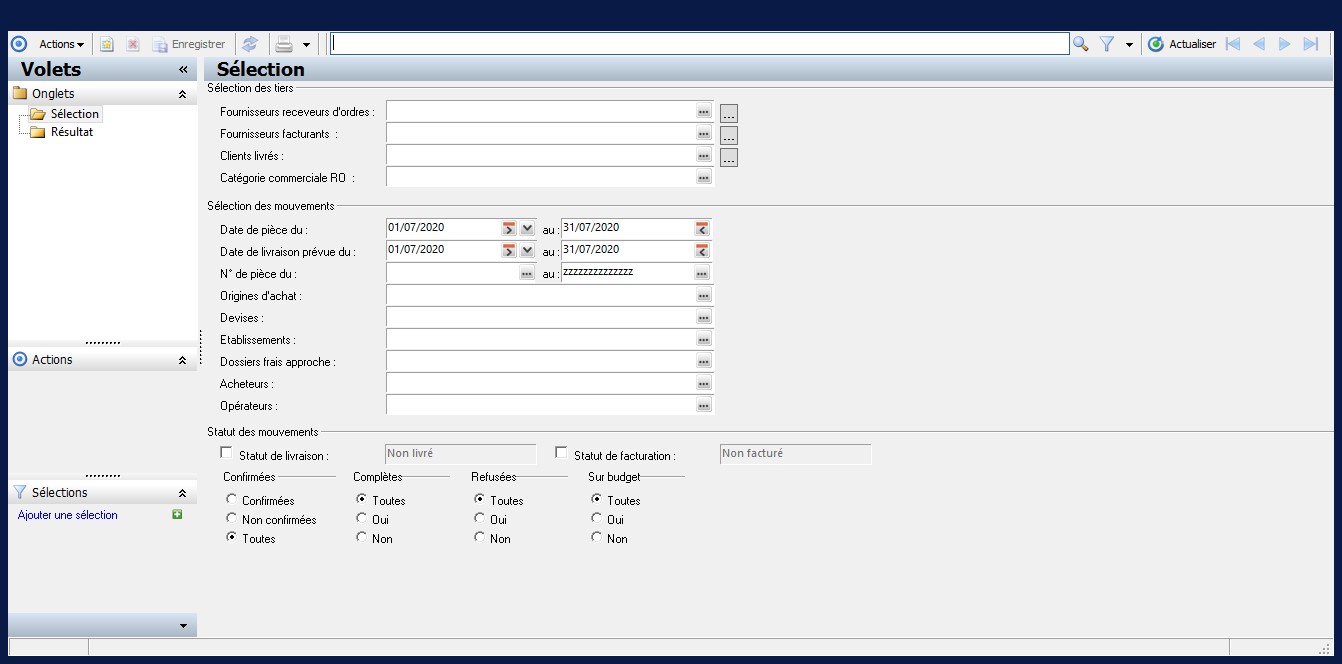Click the new document icon in toolbar

click(107, 45)
